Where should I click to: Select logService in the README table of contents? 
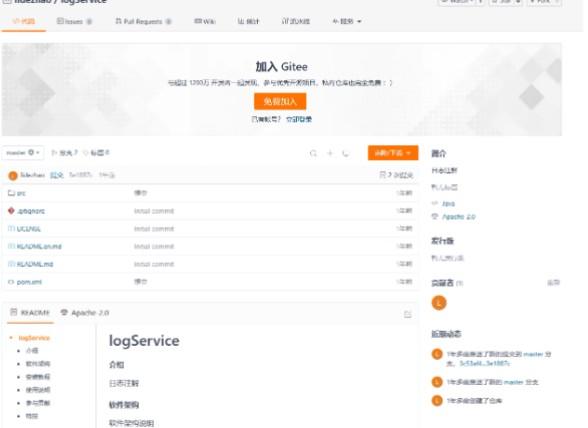(x=34, y=338)
